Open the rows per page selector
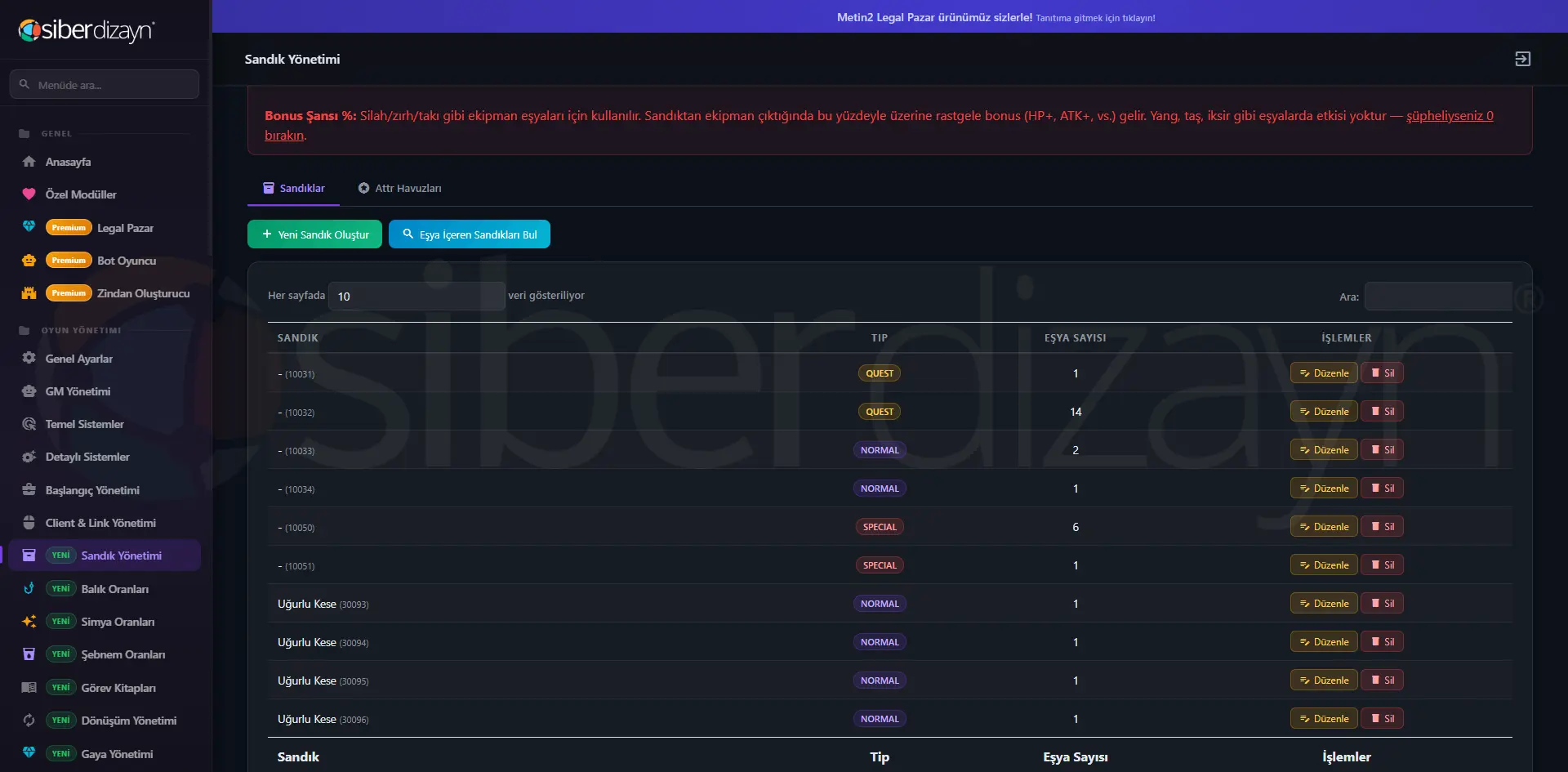Viewport: 1568px width, 772px height. tap(416, 296)
